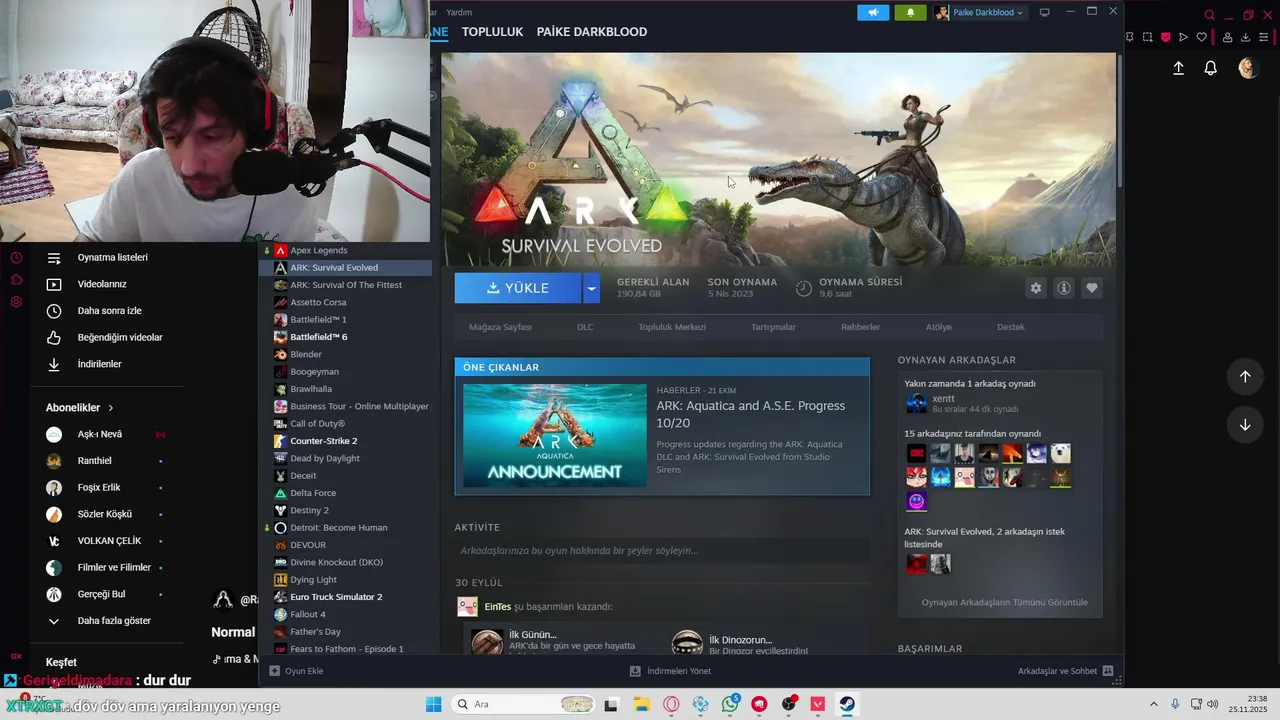Jump to top with the up arrow button
This screenshot has height=720, width=1280.
[1245, 376]
